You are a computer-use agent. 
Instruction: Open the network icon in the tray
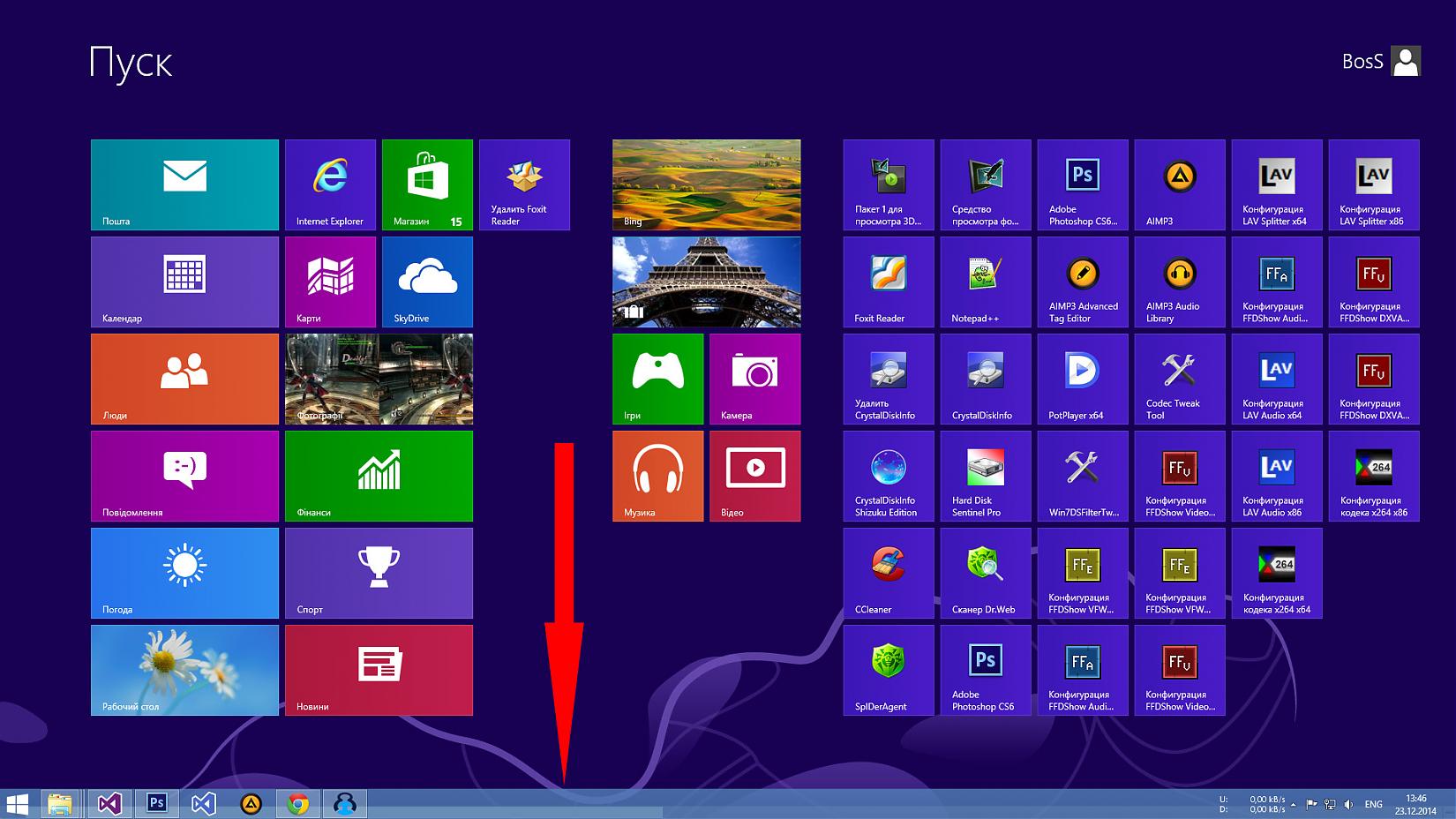(1330, 804)
